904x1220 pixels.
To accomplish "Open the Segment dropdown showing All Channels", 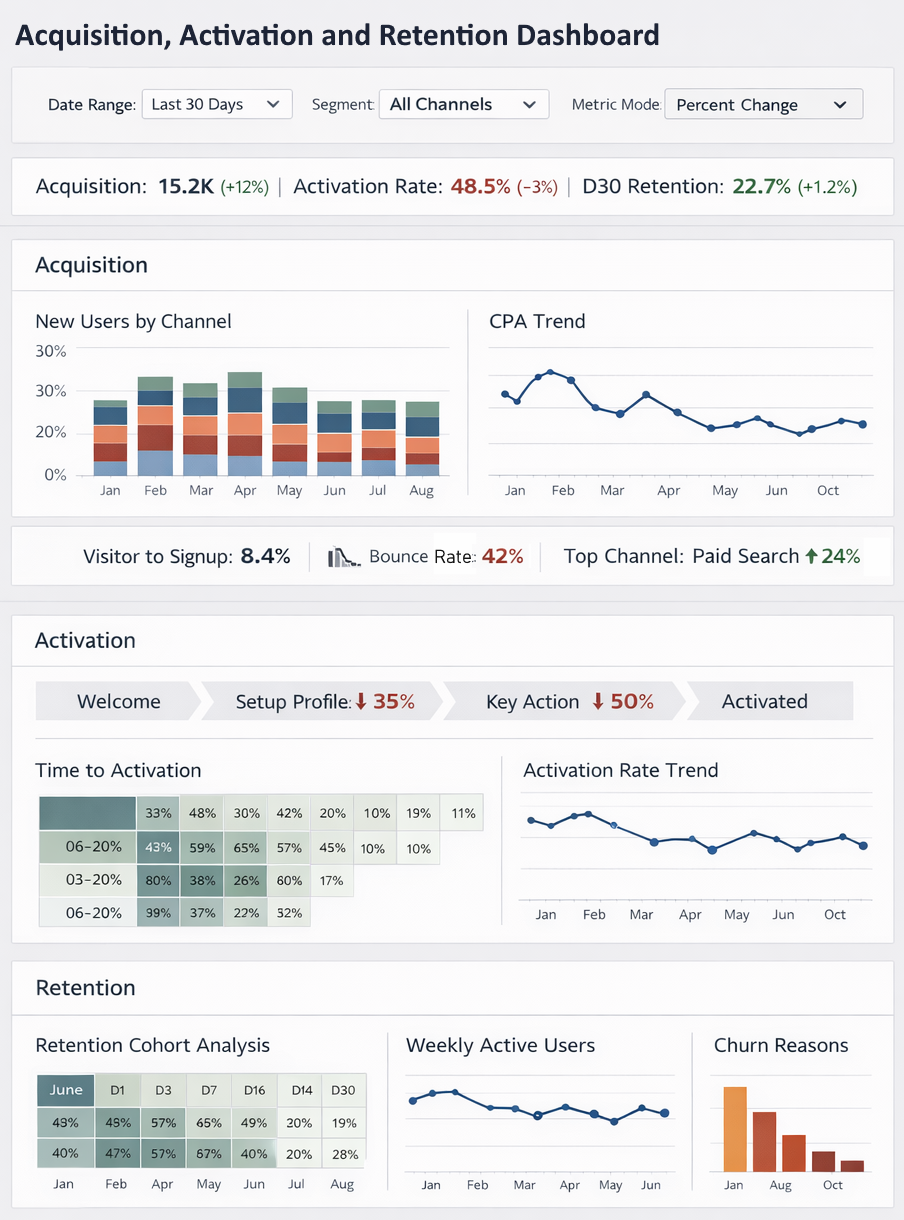I will 463,103.
